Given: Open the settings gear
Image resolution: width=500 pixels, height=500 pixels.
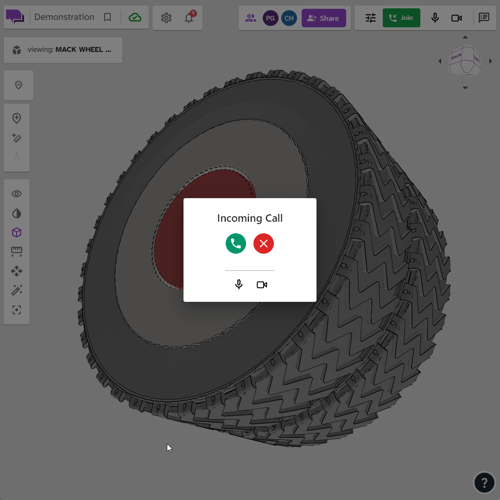Looking at the screenshot, I should 166,18.
